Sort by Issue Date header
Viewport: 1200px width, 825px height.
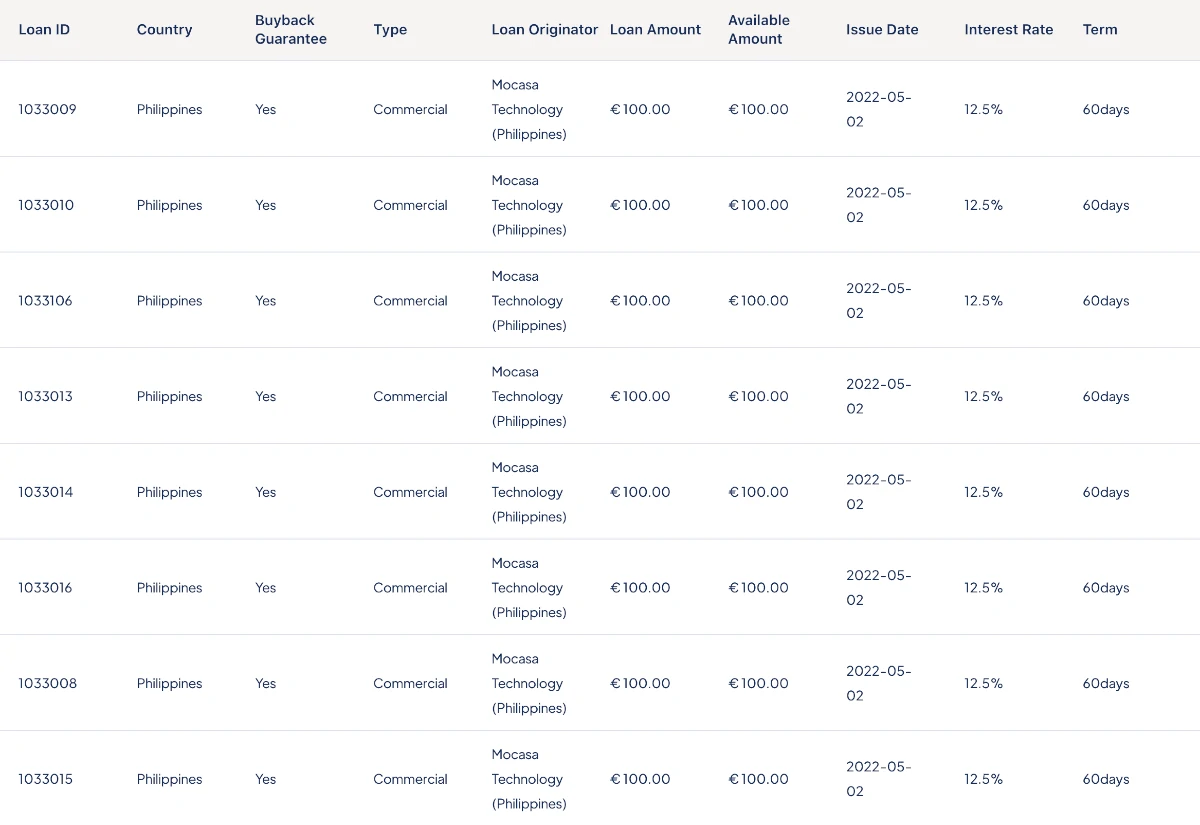click(x=882, y=29)
